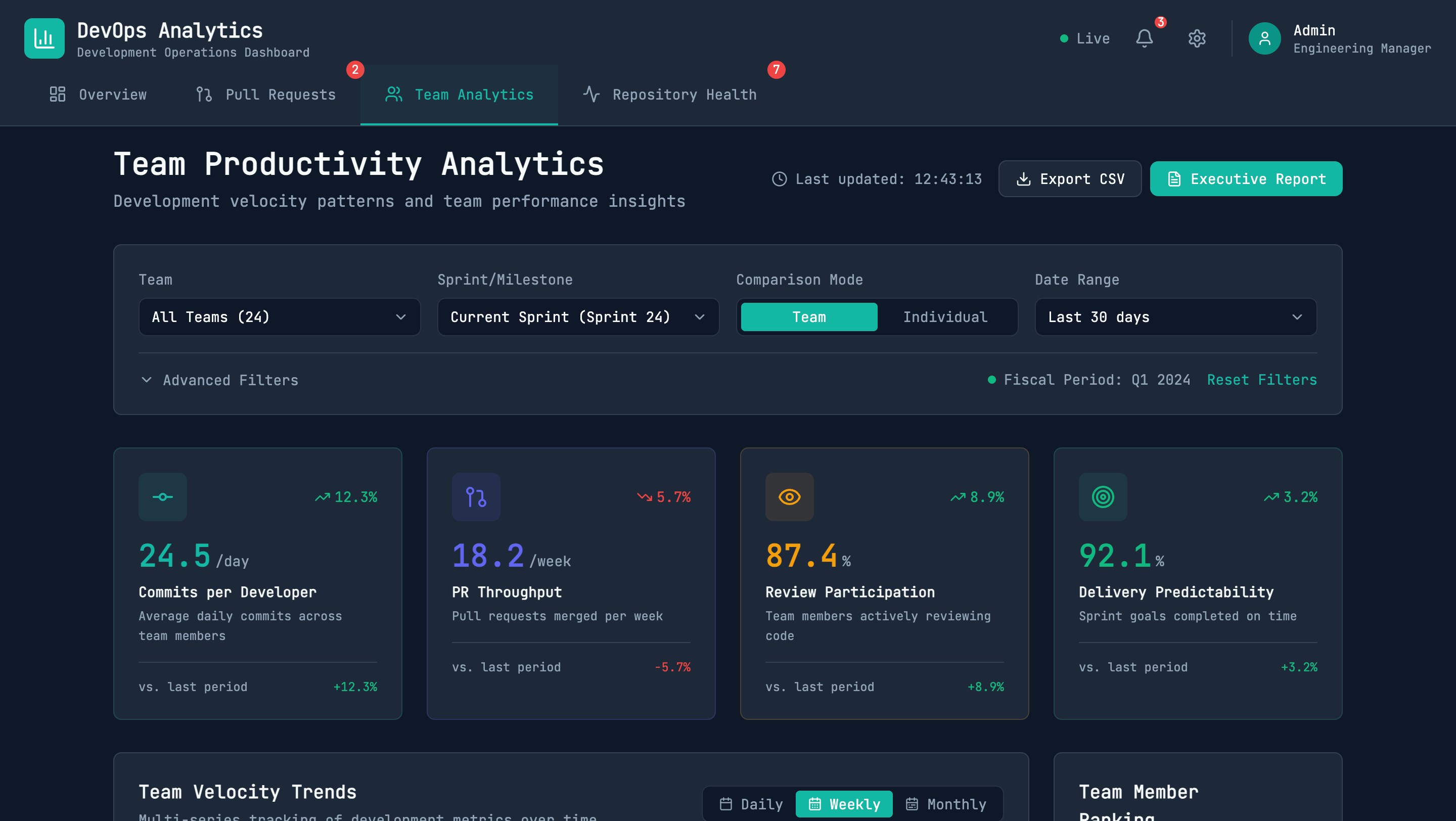Click the DevOps Analytics logo icon

[x=44, y=38]
